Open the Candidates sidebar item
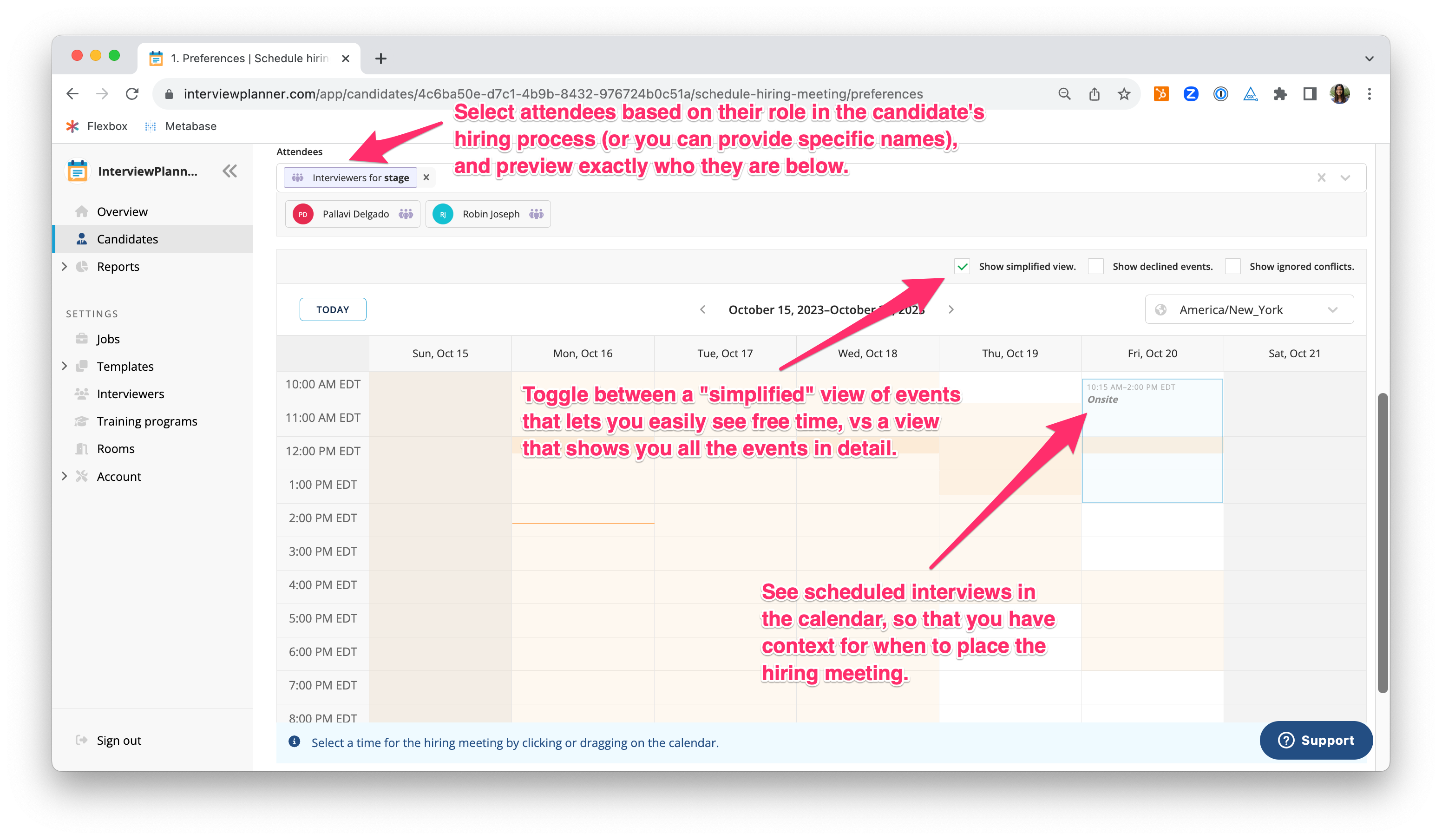Viewport: 1442px width, 840px height. [x=127, y=239]
